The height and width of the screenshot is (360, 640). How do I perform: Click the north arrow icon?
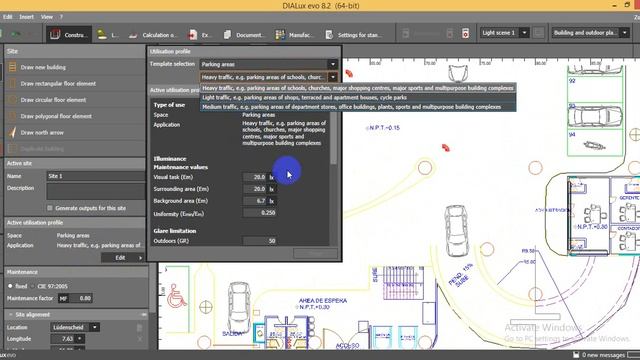[12, 133]
